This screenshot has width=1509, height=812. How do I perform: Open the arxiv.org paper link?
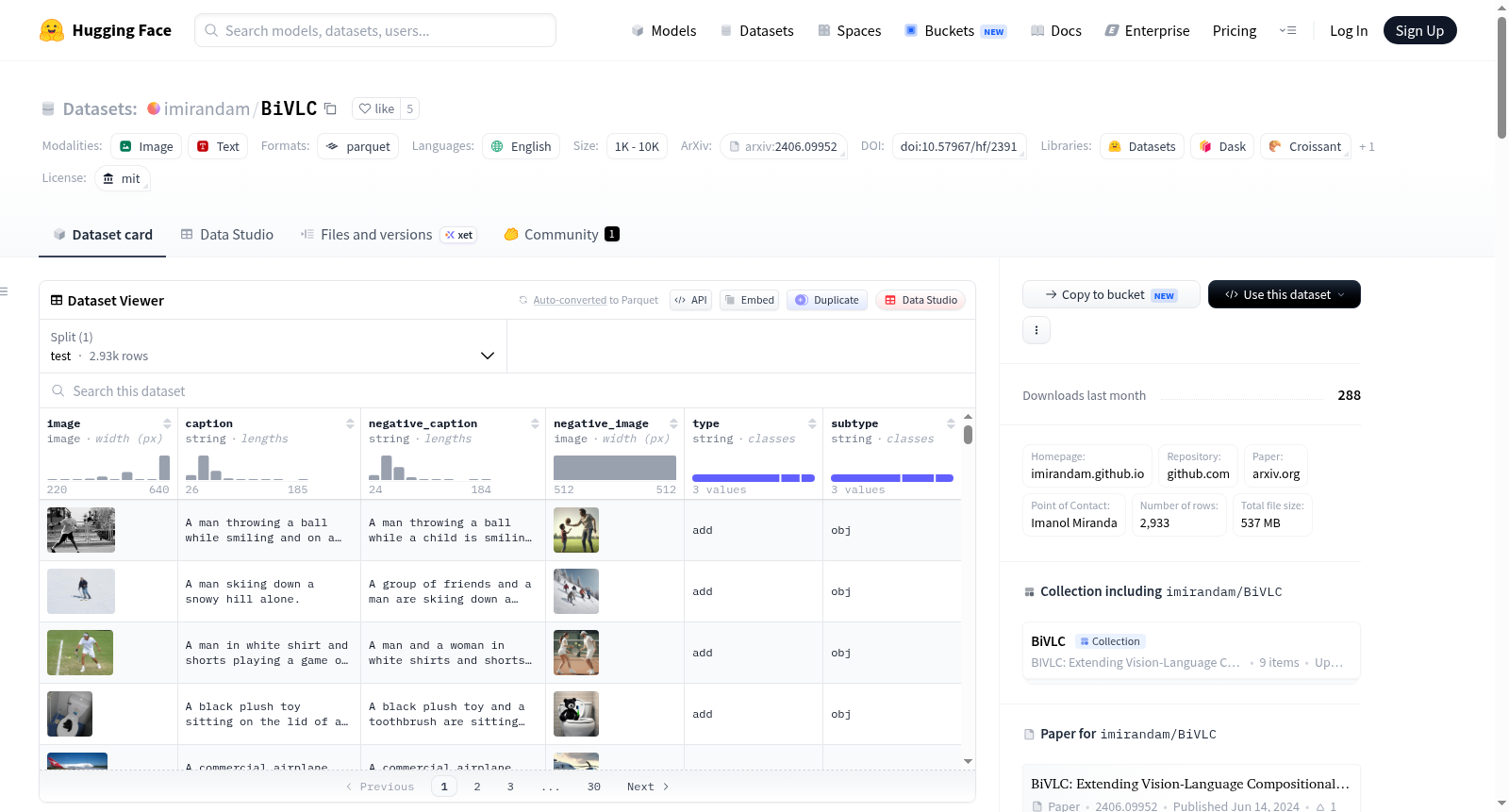pyautogui.click(x=1276, y=473)
